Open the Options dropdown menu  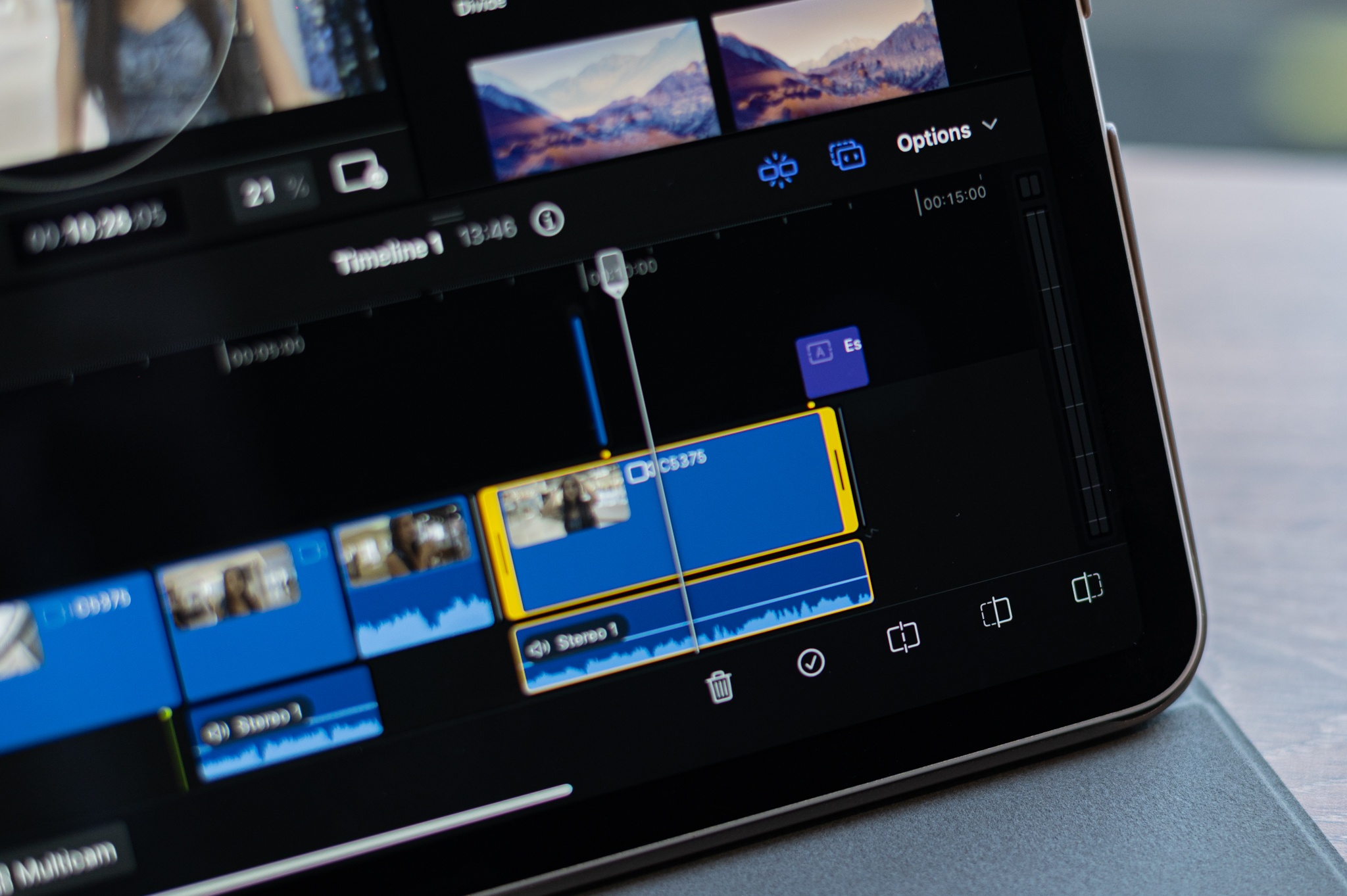(x=934, y=133)
